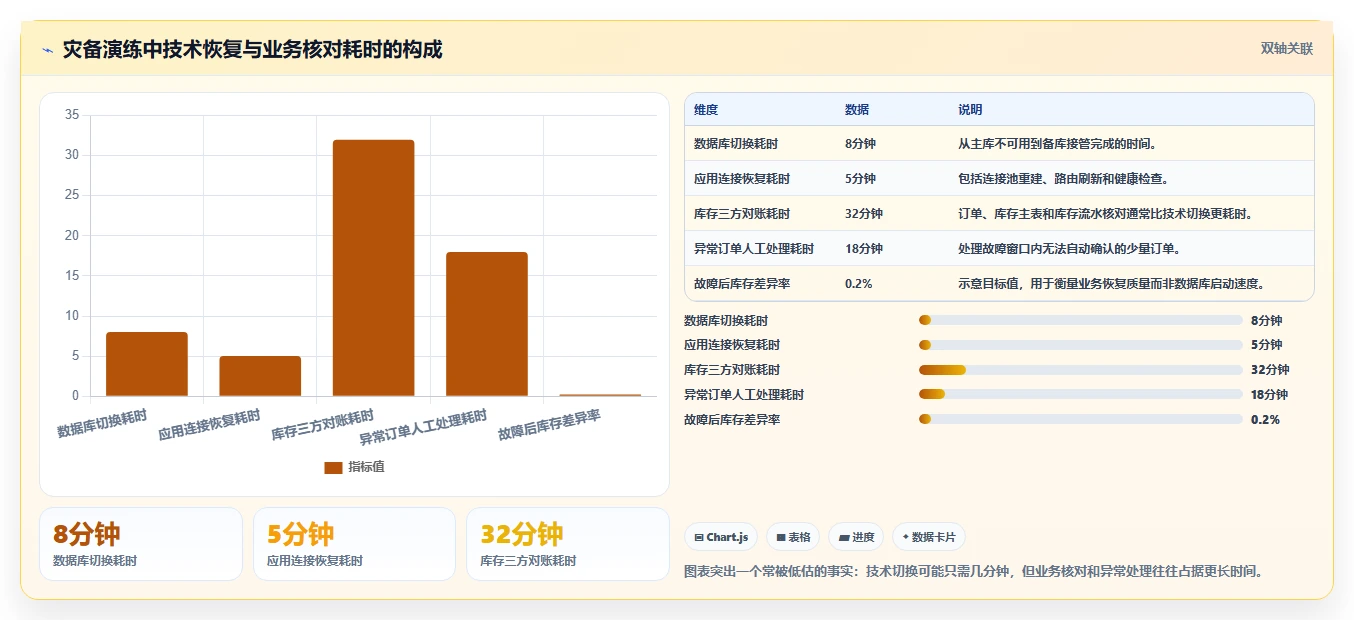1354x620 pixels.
Task: Click the 故障后库存差异率 progress bar
Action: 1080,419
